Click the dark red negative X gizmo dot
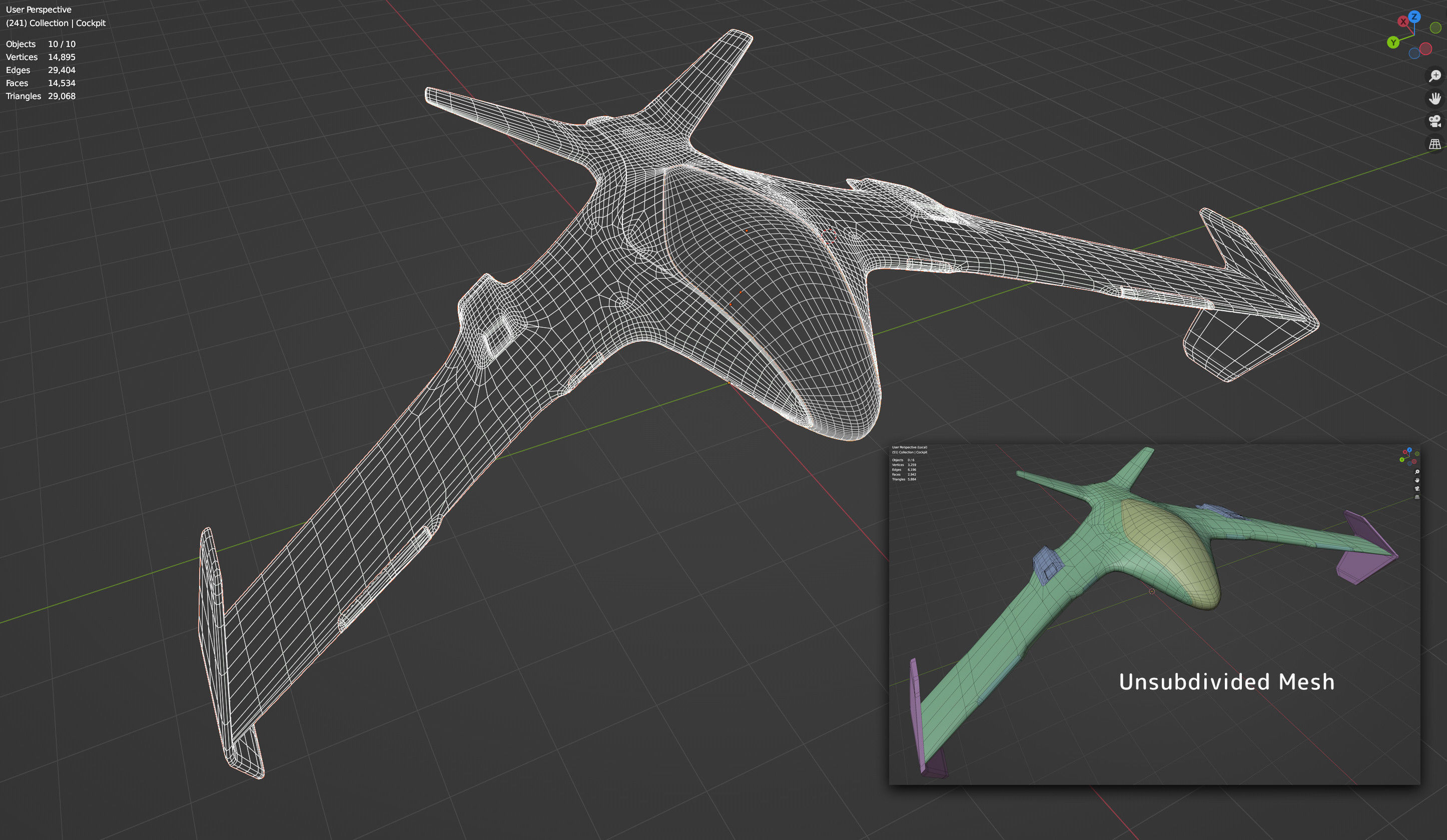The width and height of the screenshot is (1447, 840). tap(1425, 49)
